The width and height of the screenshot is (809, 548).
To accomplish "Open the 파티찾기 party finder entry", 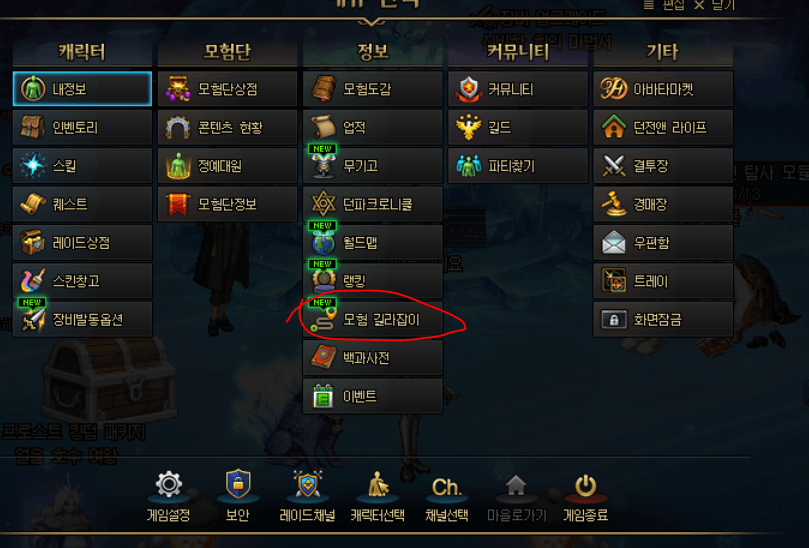I will pos(518,166).
